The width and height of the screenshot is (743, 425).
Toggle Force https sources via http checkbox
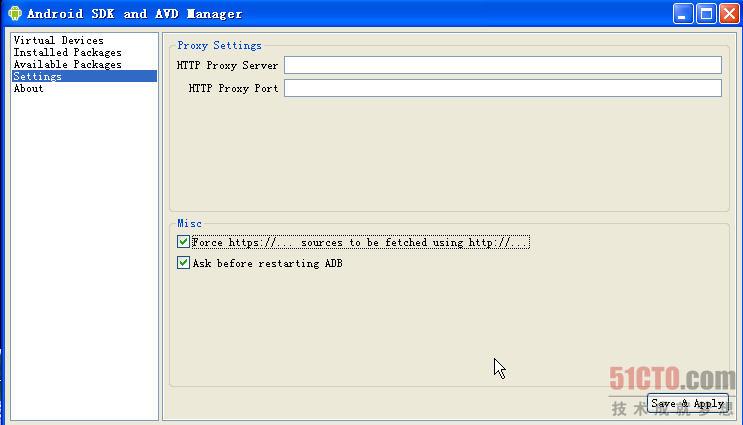click(183, 242)
